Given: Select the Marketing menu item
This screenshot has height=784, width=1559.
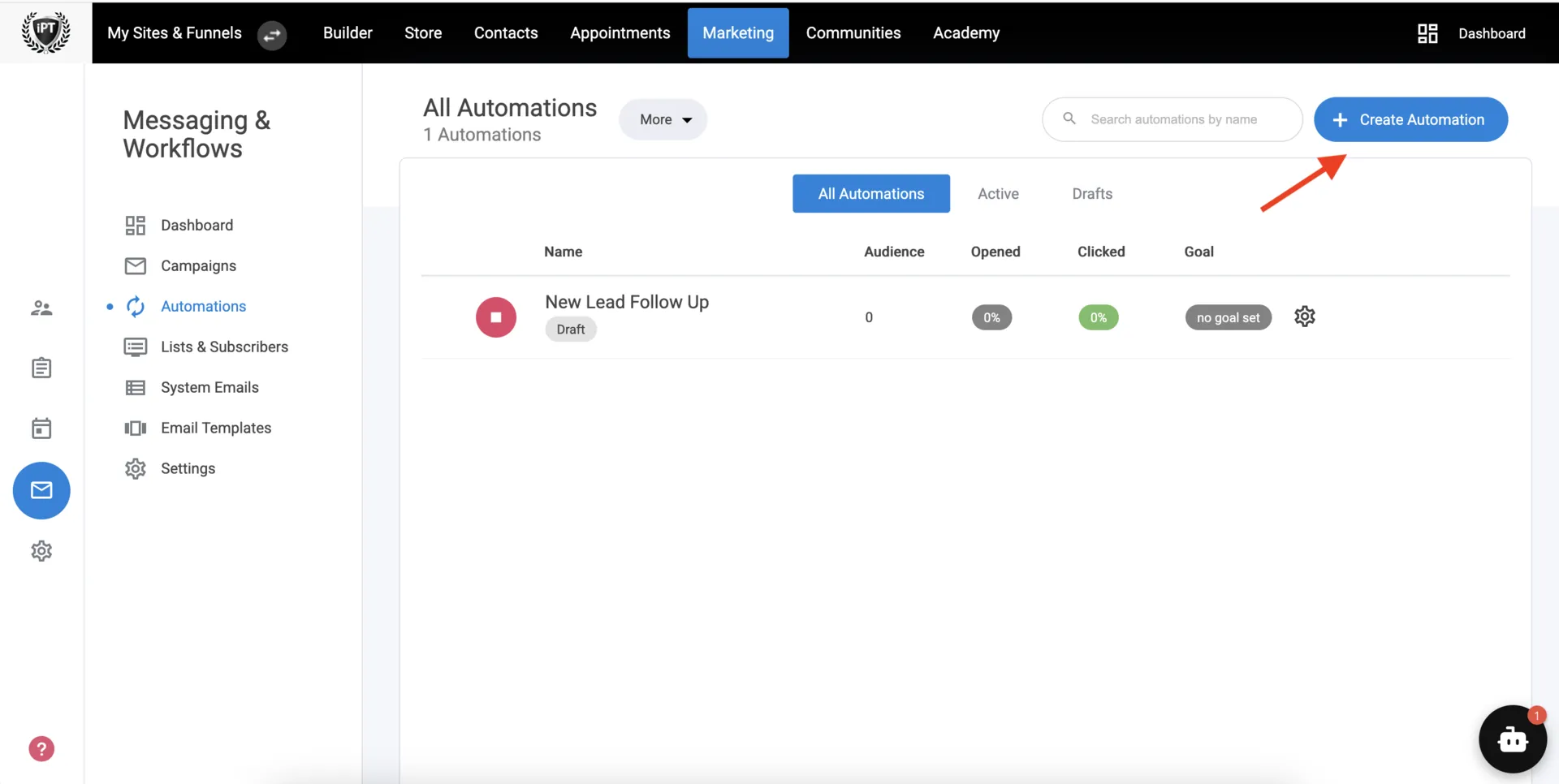Looking at the screenshot, I should tap(738, 32).
